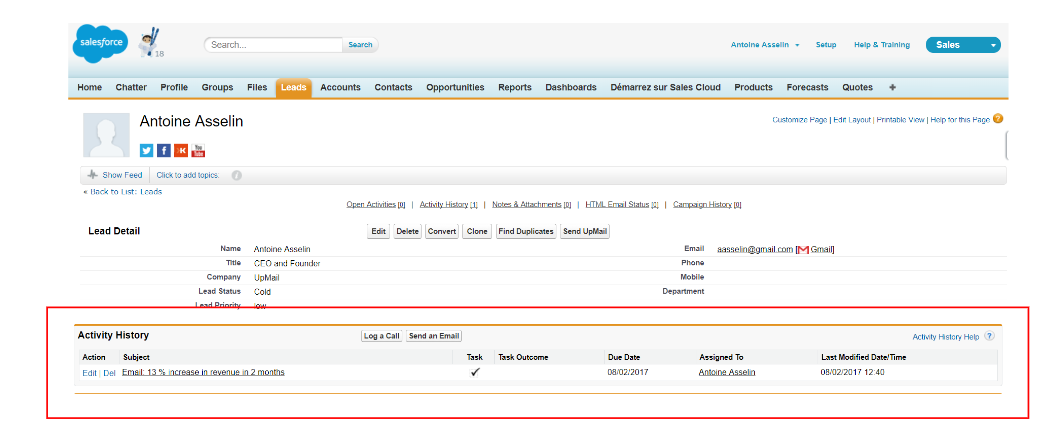
Task: Open the Setup link
Action: coord(826,45)
